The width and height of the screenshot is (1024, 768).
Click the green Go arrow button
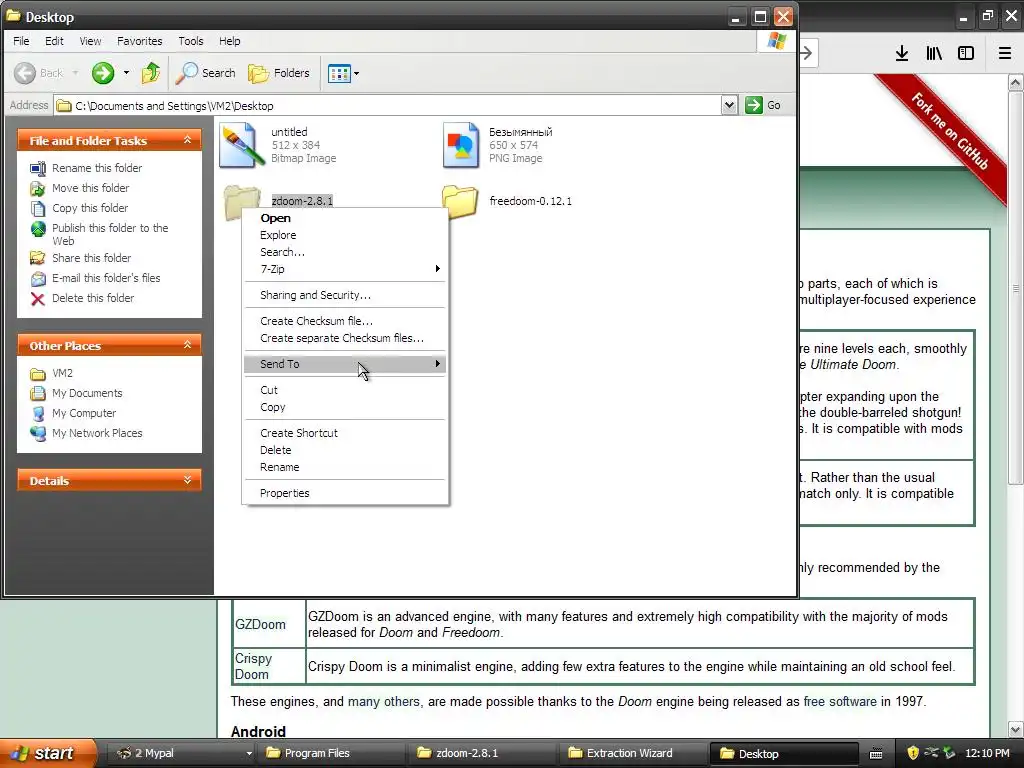[x=754, y=105]
